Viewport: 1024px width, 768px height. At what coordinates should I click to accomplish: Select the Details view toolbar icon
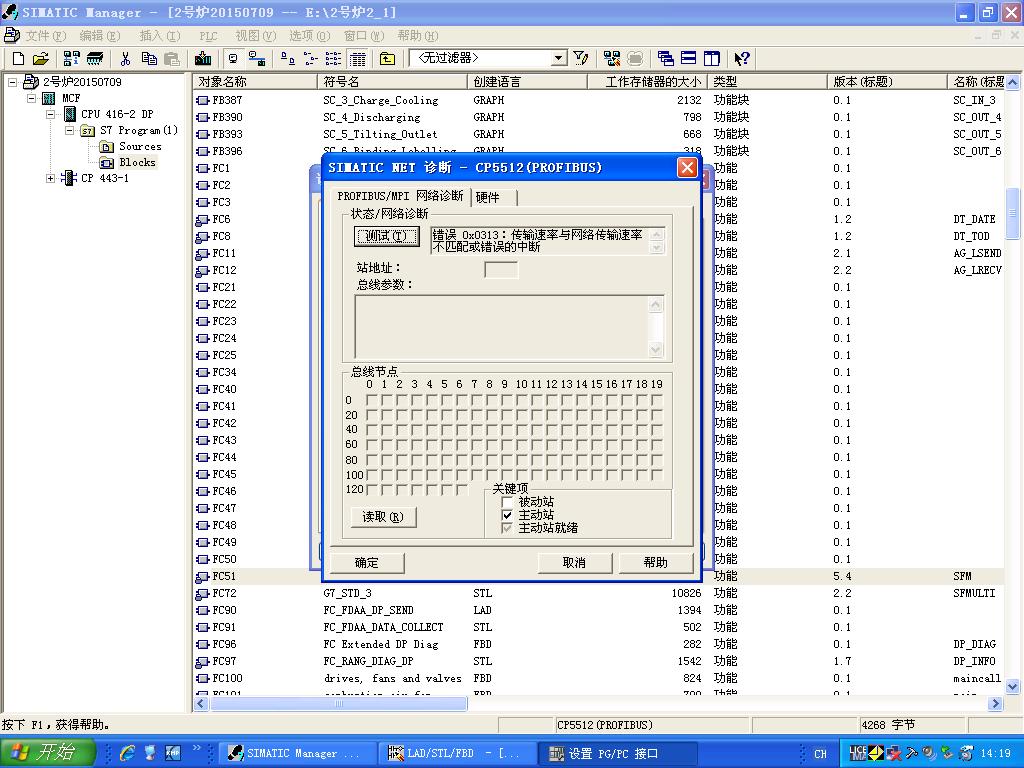tap(358, 59)
